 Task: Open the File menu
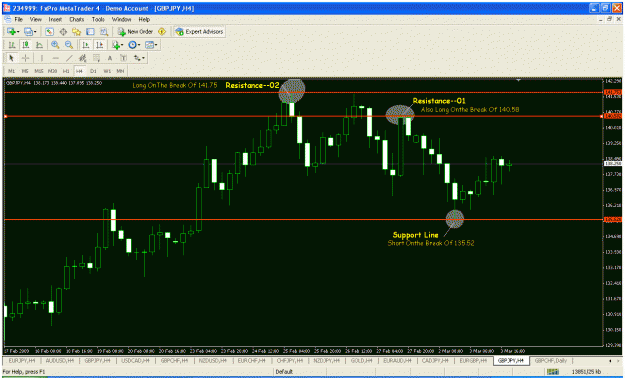[x=19, y=19]
